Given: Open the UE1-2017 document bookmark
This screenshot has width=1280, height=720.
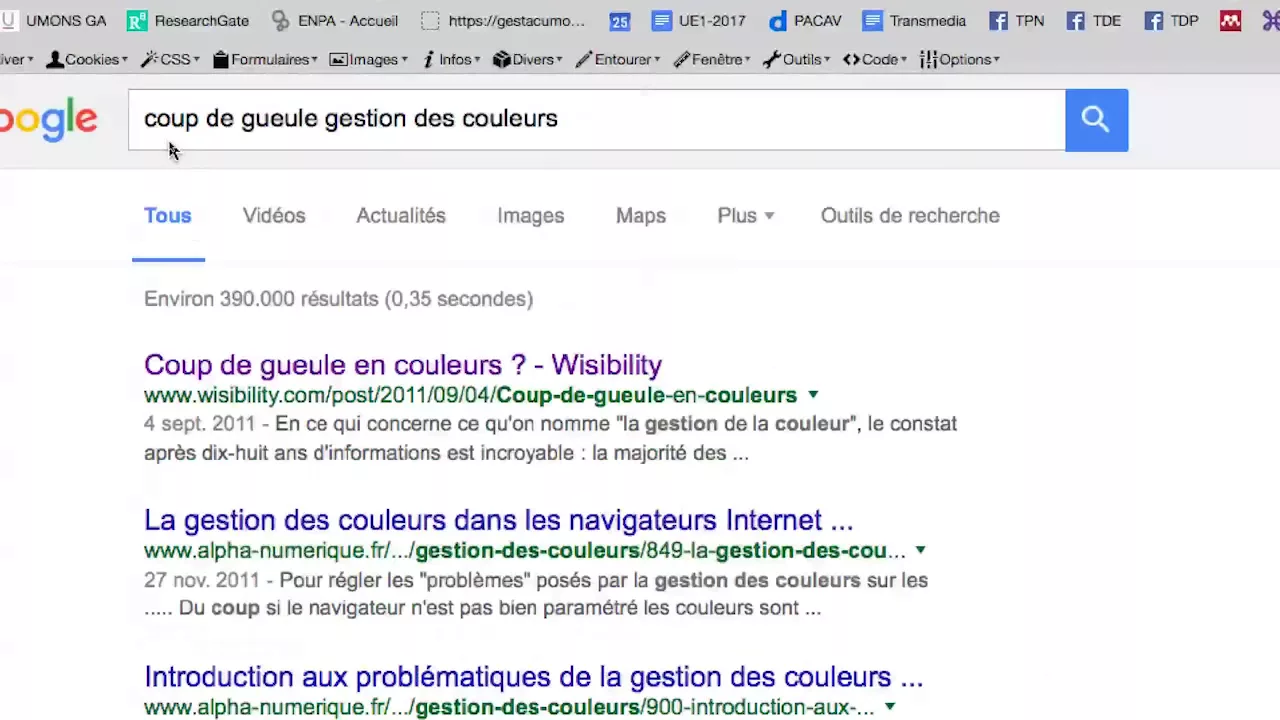Looking at the screenshot, I should pyautogui.click(x=698, y=20).
